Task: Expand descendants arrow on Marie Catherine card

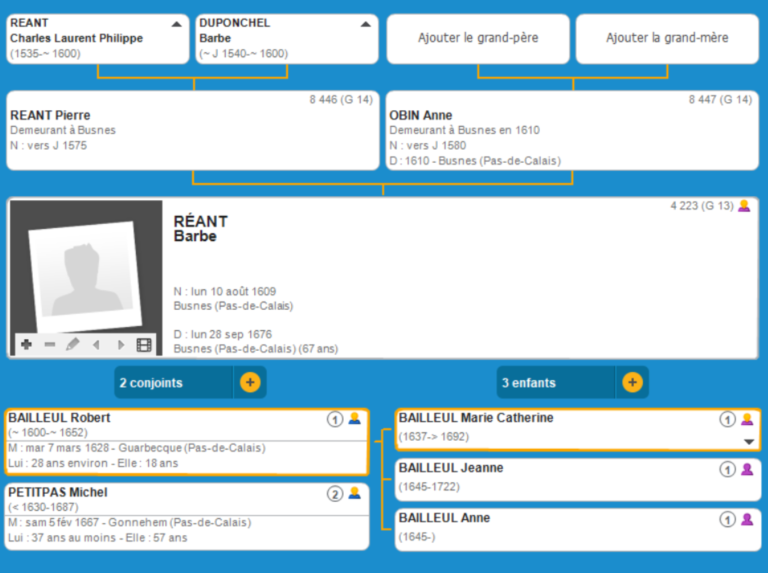Action: (x=747, y=441)
